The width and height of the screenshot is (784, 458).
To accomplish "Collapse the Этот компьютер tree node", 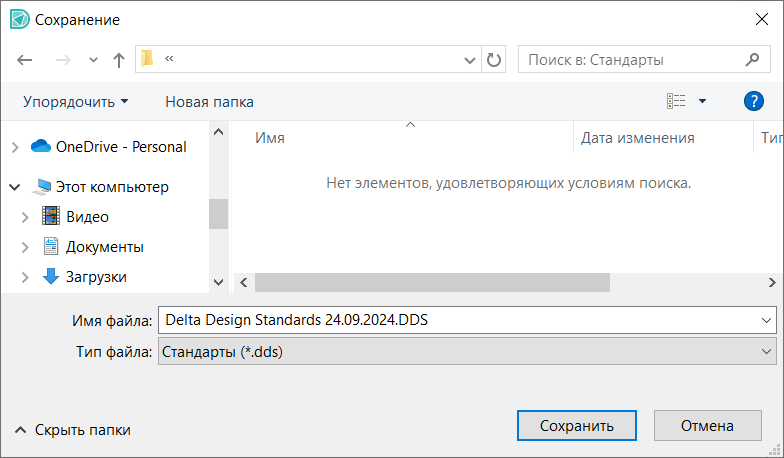I will pyautogui.click(x=15, y=187).
